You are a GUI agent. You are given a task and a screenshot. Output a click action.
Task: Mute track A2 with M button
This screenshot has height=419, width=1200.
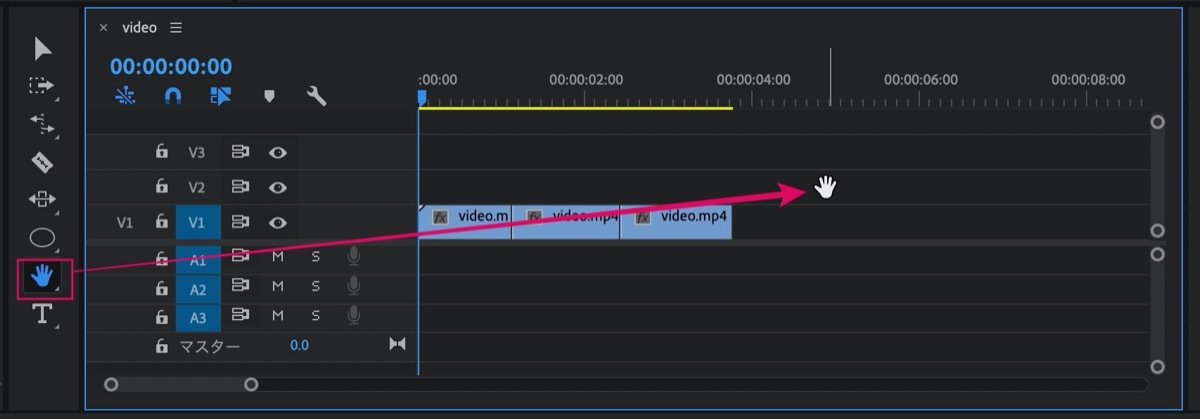(278, 287)
